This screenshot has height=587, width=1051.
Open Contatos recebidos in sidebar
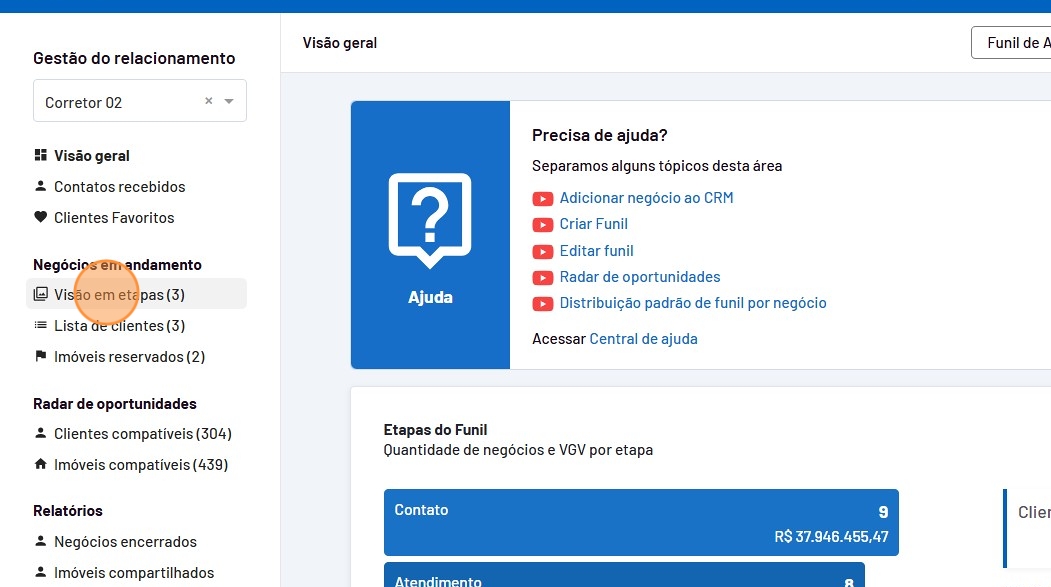point(119,187)
